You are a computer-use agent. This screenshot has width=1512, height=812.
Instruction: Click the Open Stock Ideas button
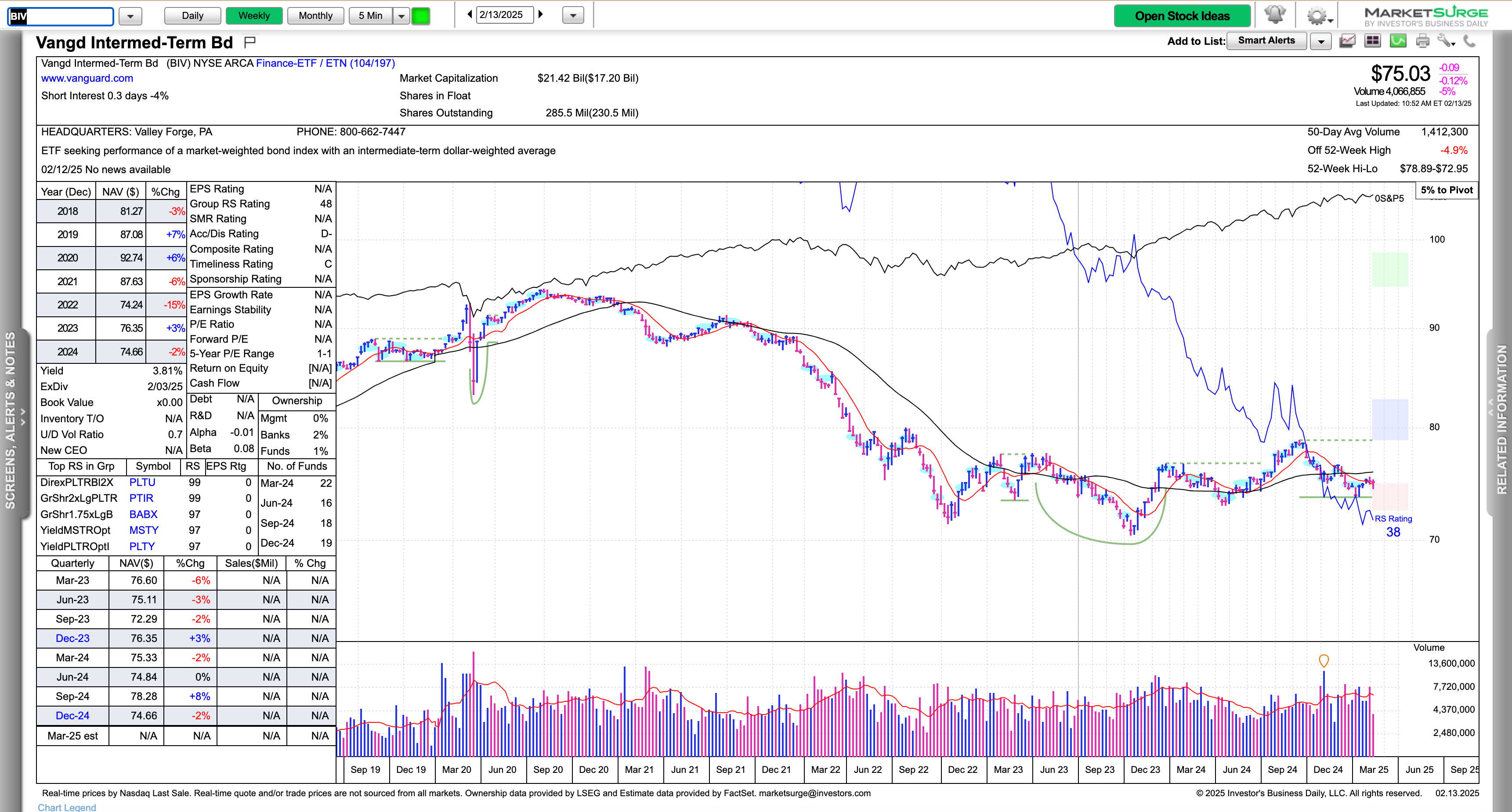(x=1182, y=16)
